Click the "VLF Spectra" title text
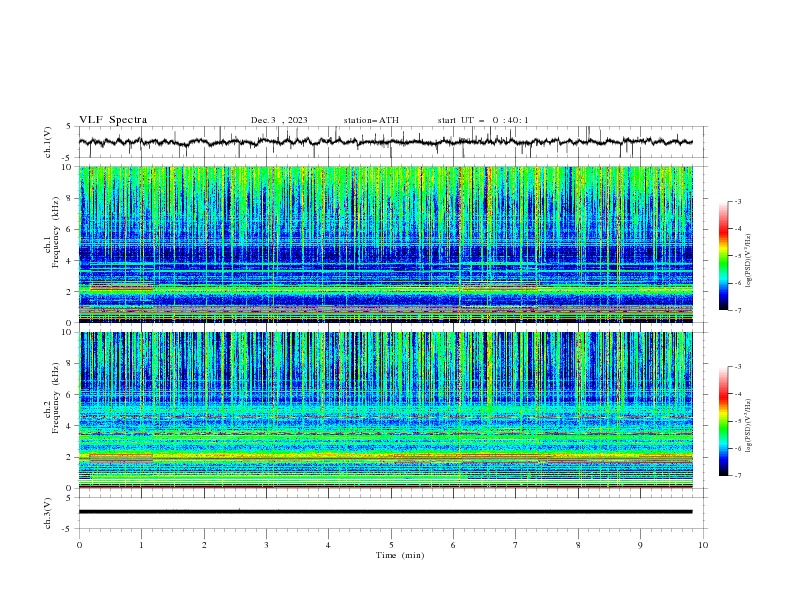Image resolution: width=792 pixels, height=612 pixels. pyautogui.click(x=113, y=120)
